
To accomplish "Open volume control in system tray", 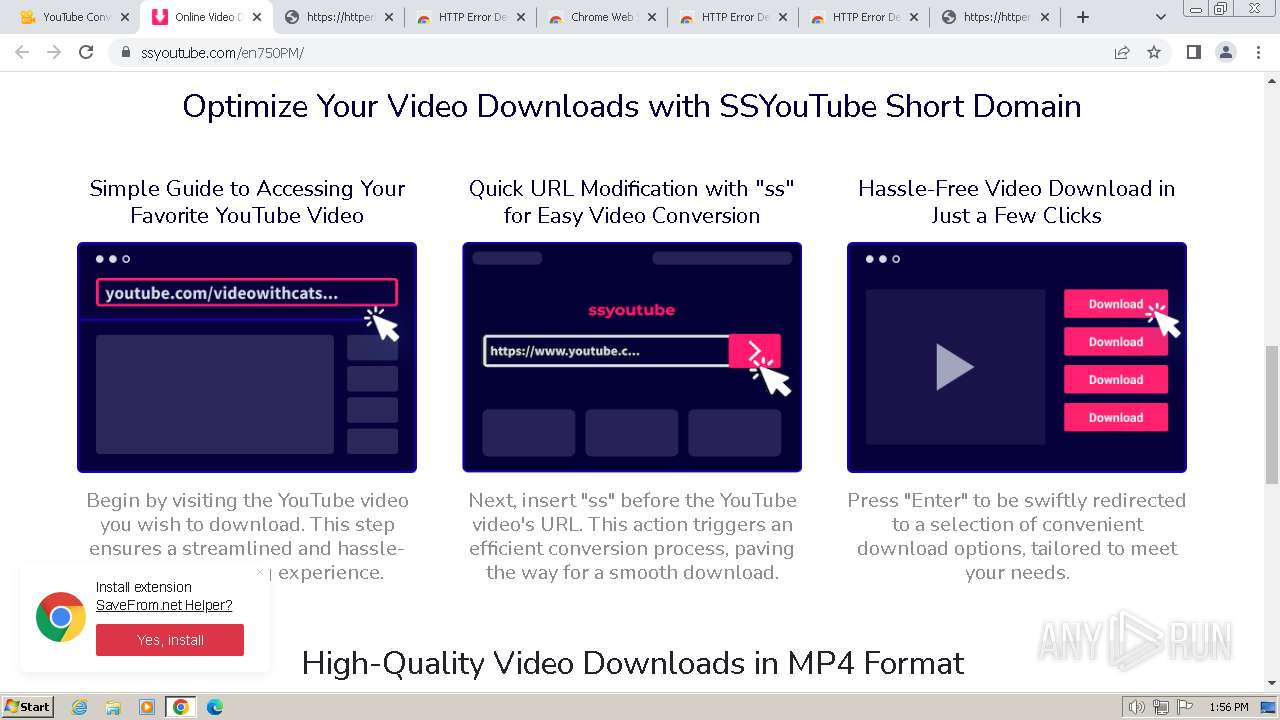I will click(x=1137, y=707).
